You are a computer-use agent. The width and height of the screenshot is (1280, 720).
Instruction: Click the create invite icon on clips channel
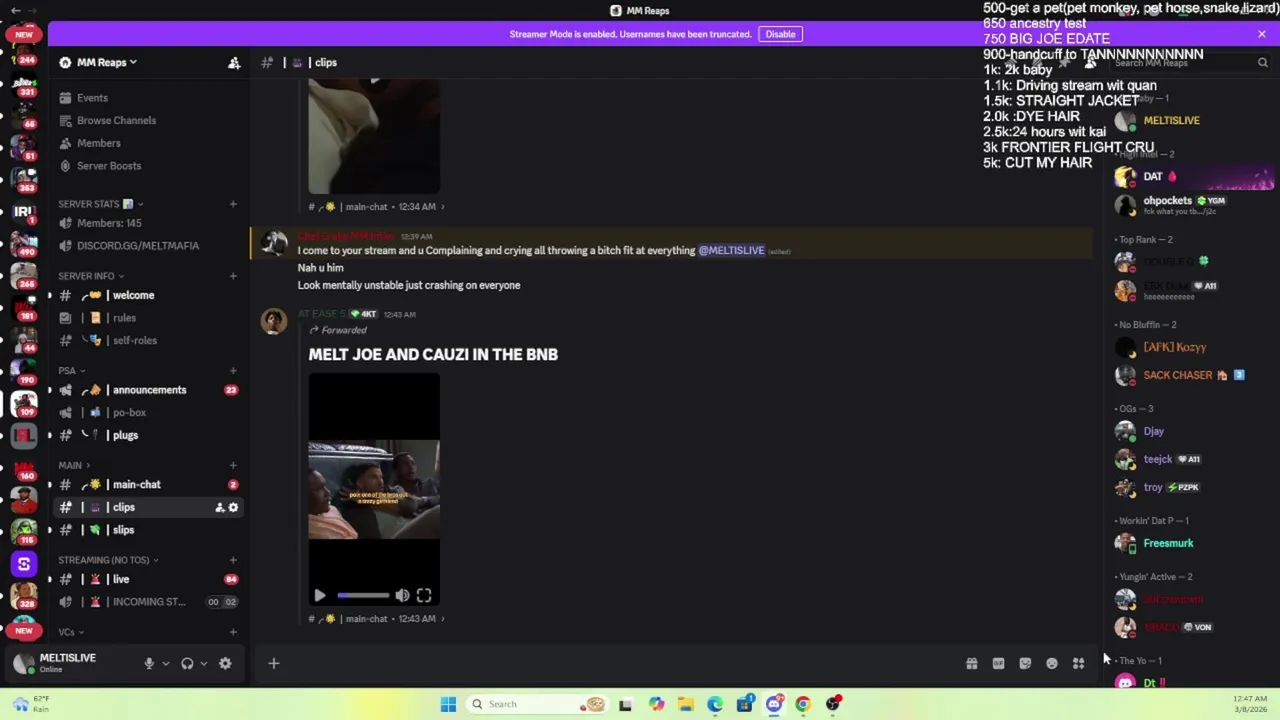(220, 507)
